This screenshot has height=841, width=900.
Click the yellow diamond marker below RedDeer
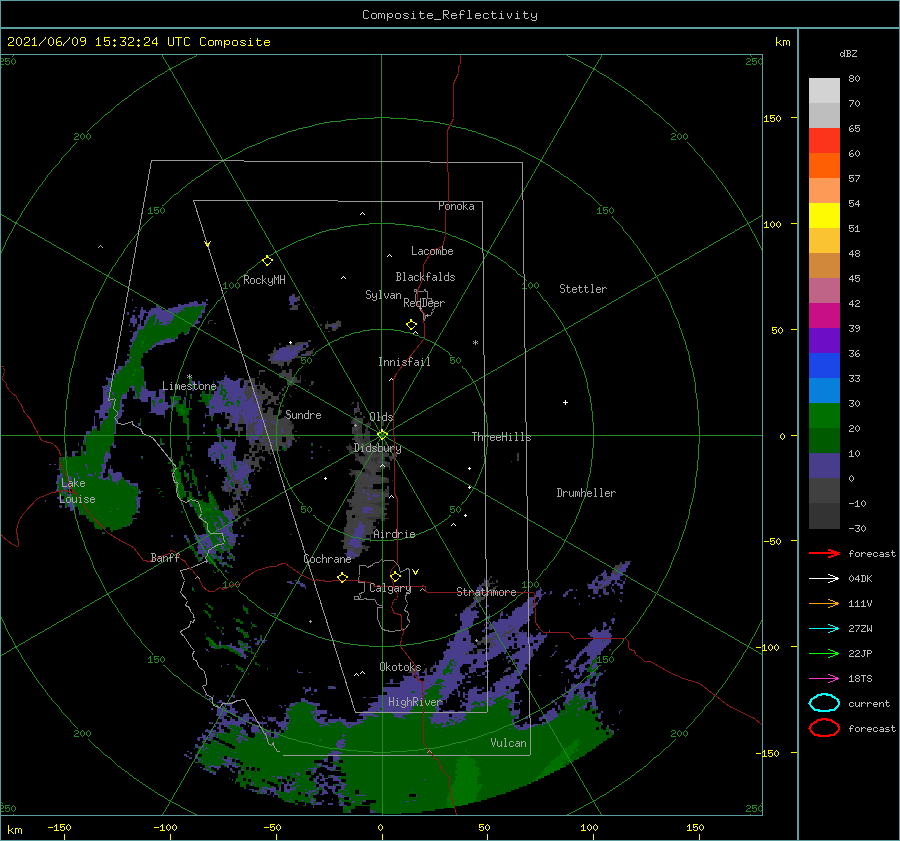(x=411, y=324)
